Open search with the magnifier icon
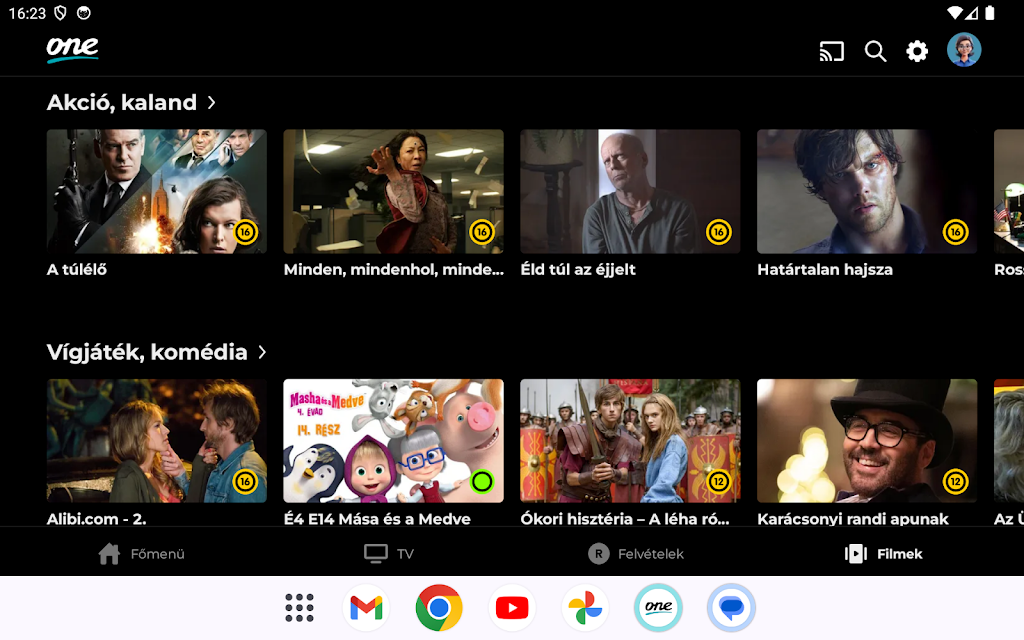 click(x=875, y=51)
